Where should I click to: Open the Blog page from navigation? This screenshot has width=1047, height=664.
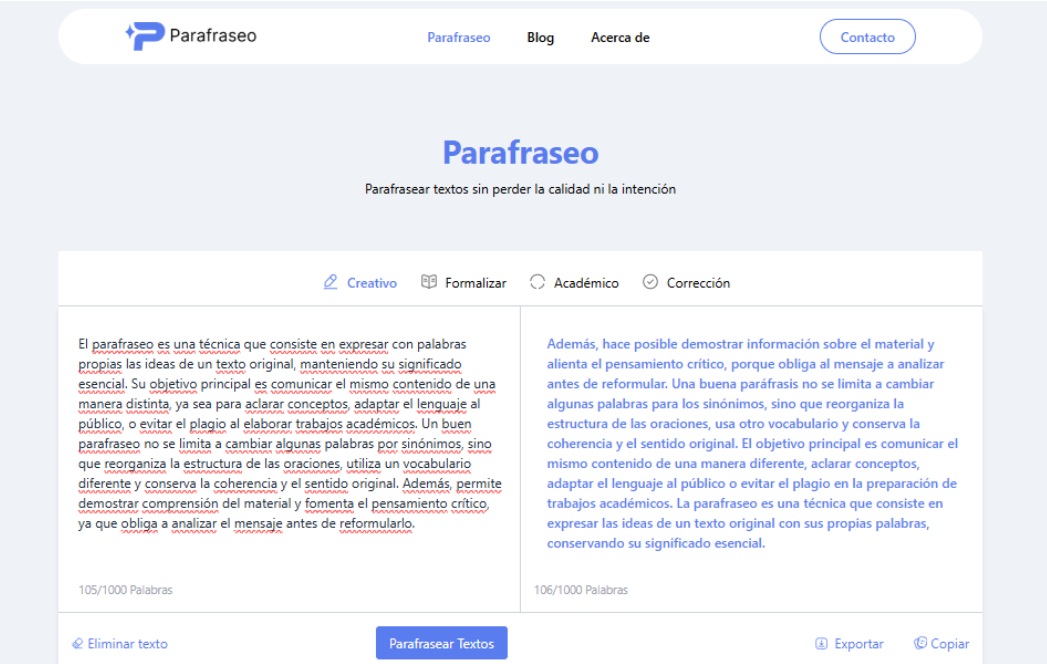click(540, 38)
